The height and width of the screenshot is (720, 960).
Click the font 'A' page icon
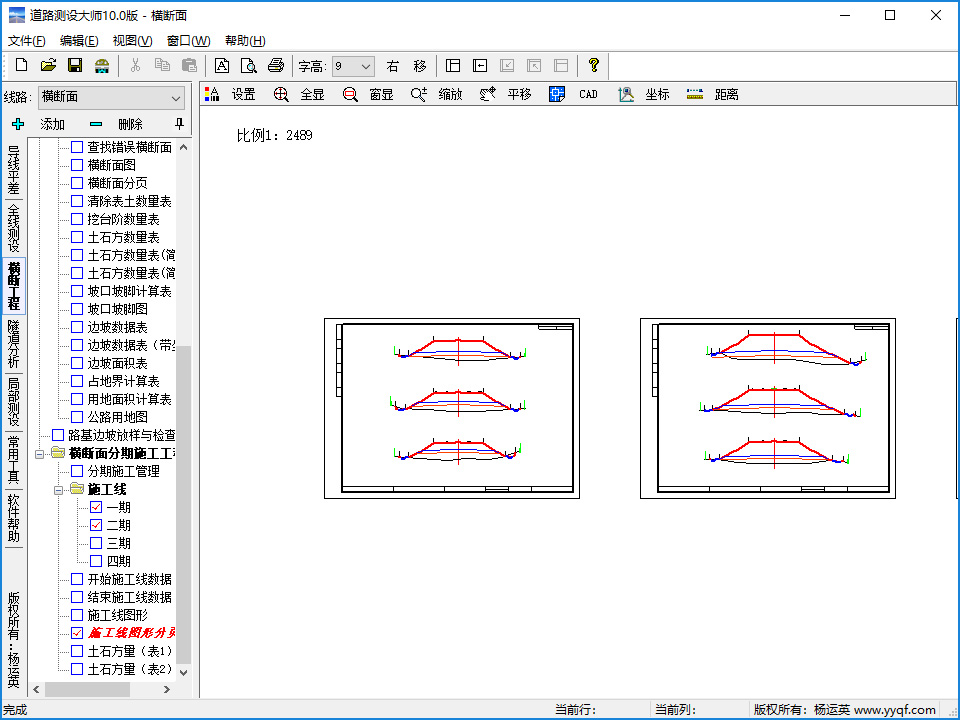click(222, 65)
